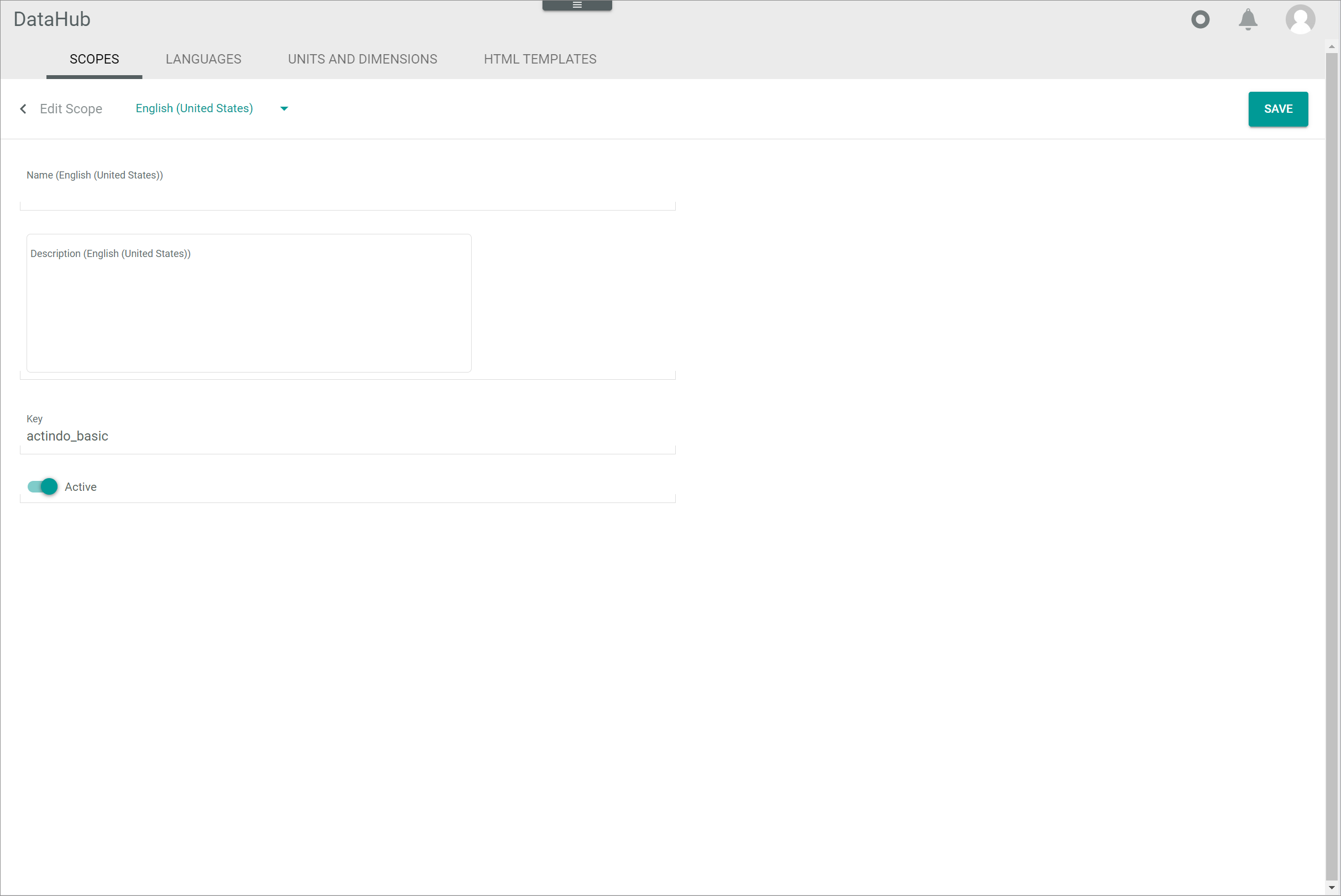1341x896 pixels.
Task: Click the SCOPES tab
Action: tap(94, 59)
